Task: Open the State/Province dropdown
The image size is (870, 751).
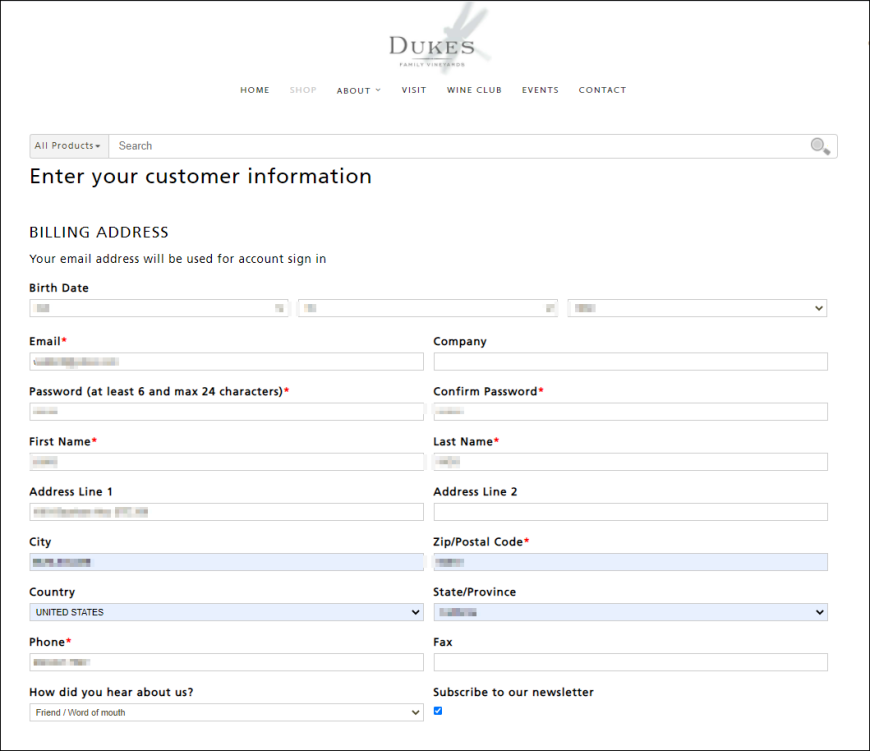Action: pyautogui.click(x=630, y=612)
